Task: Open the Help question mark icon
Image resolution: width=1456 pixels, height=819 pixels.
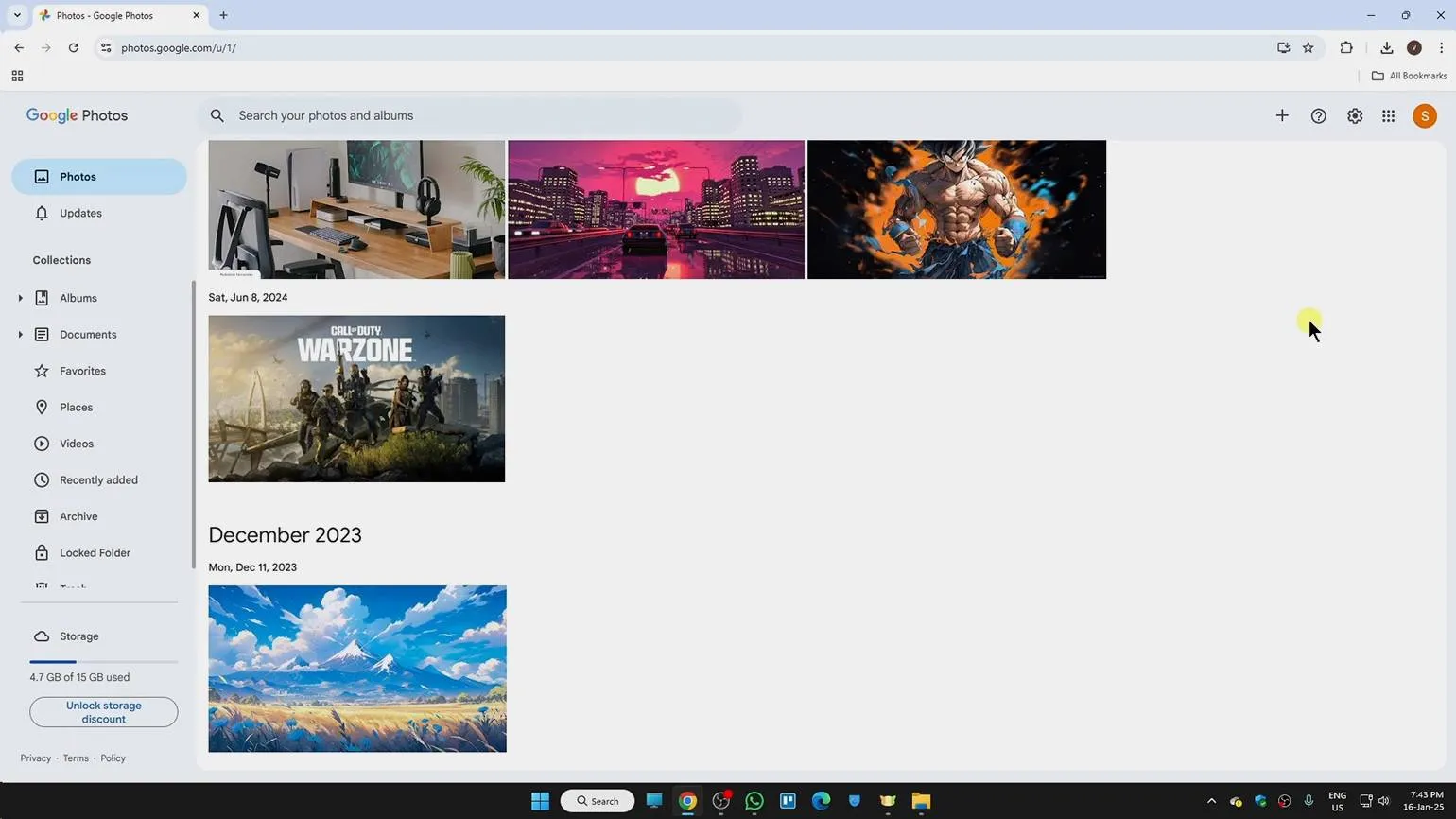Action: 1318,115
